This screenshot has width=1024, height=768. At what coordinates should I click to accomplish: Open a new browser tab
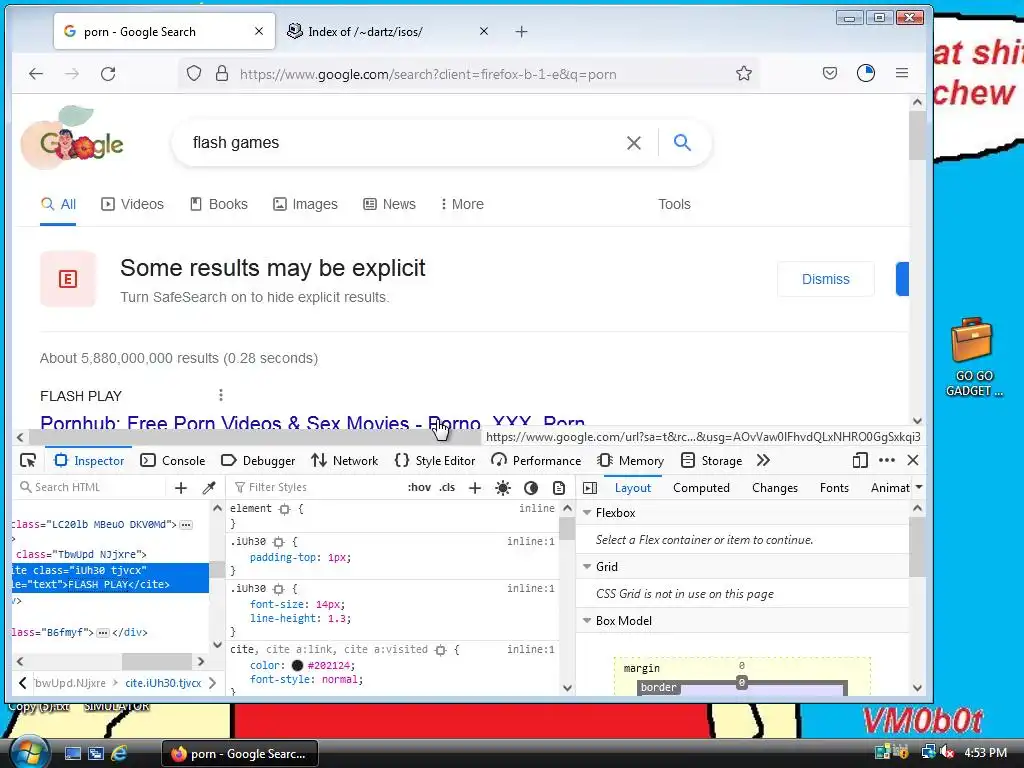(x=521, y=31)
